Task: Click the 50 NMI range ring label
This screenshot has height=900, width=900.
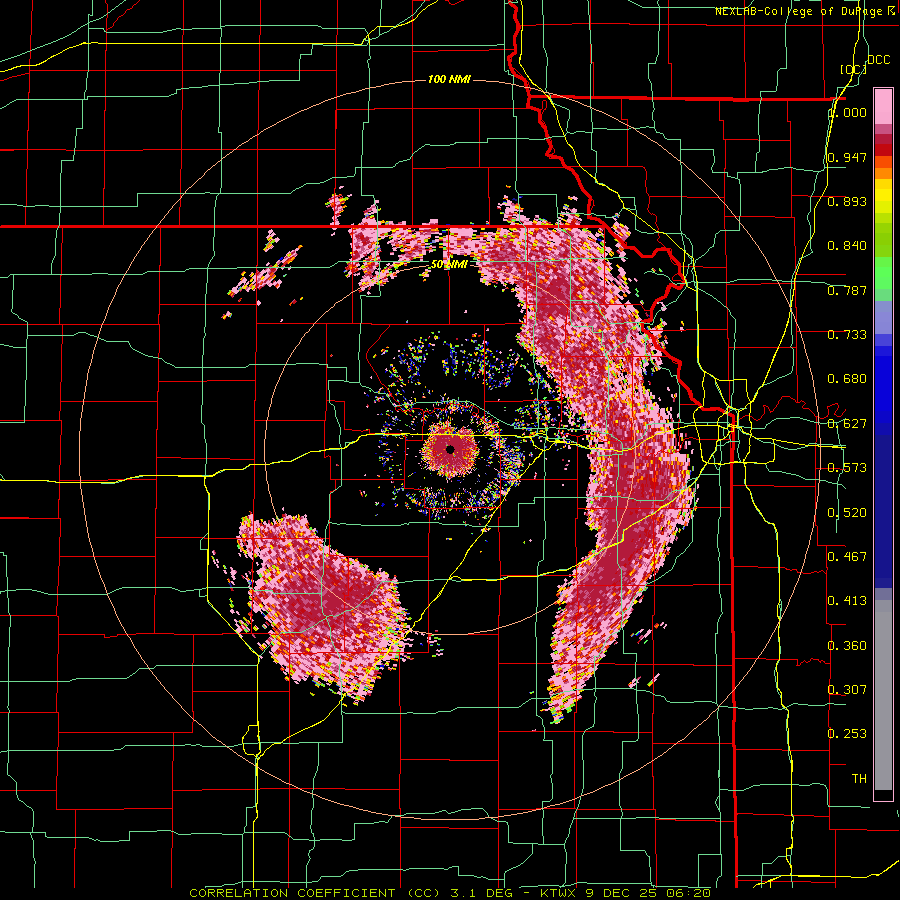Action: pos(449,265)
